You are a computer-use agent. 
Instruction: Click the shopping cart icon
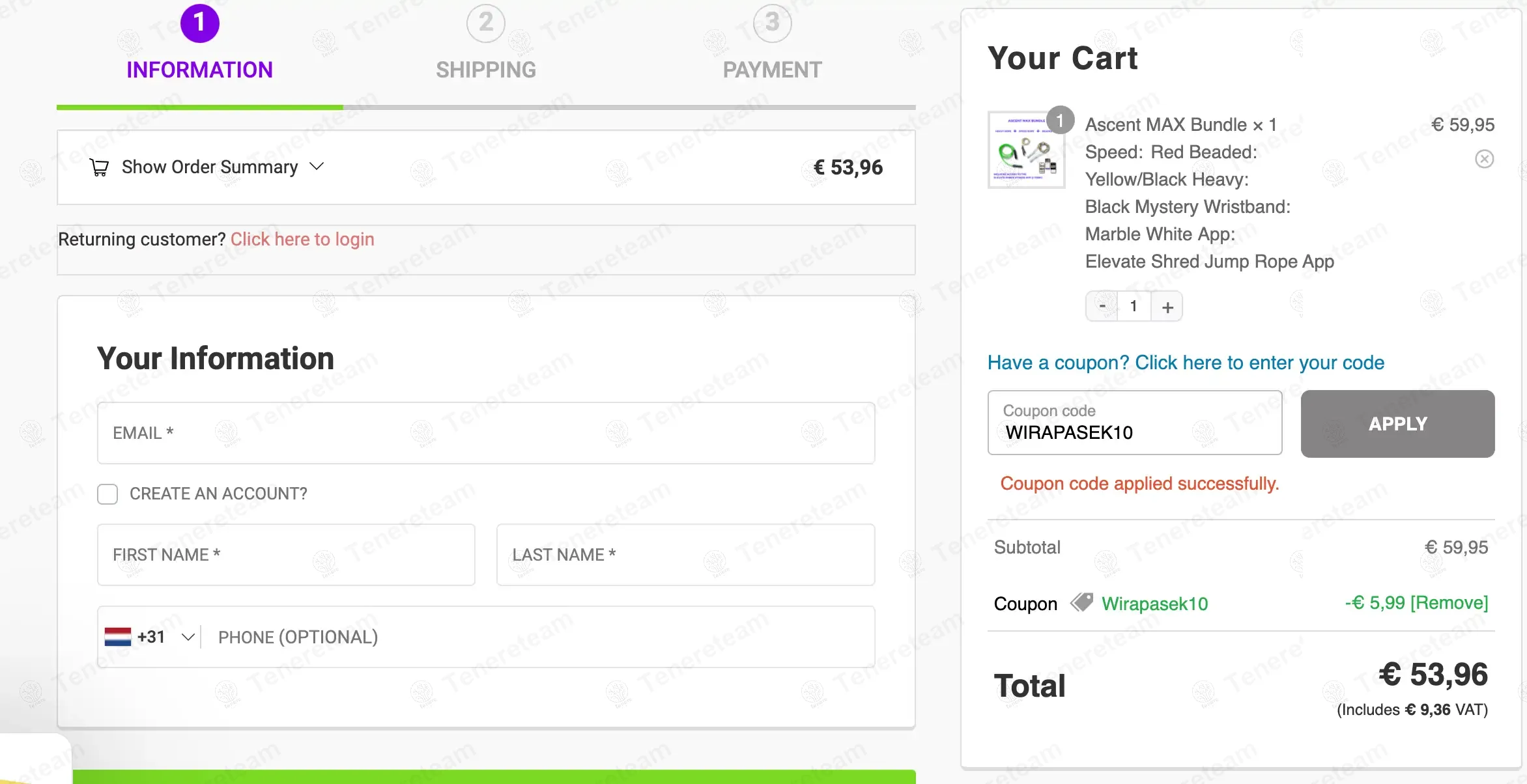pos(99,167)
